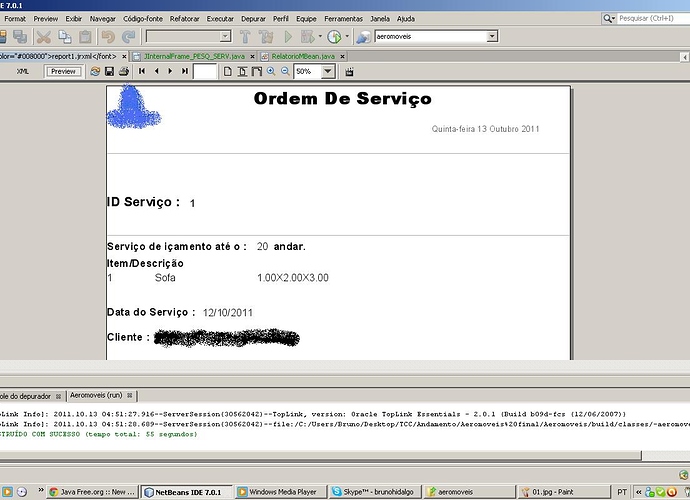
Task: Click the Redo arrow icon
Action: pyautogui.click(x=128, y=37)
